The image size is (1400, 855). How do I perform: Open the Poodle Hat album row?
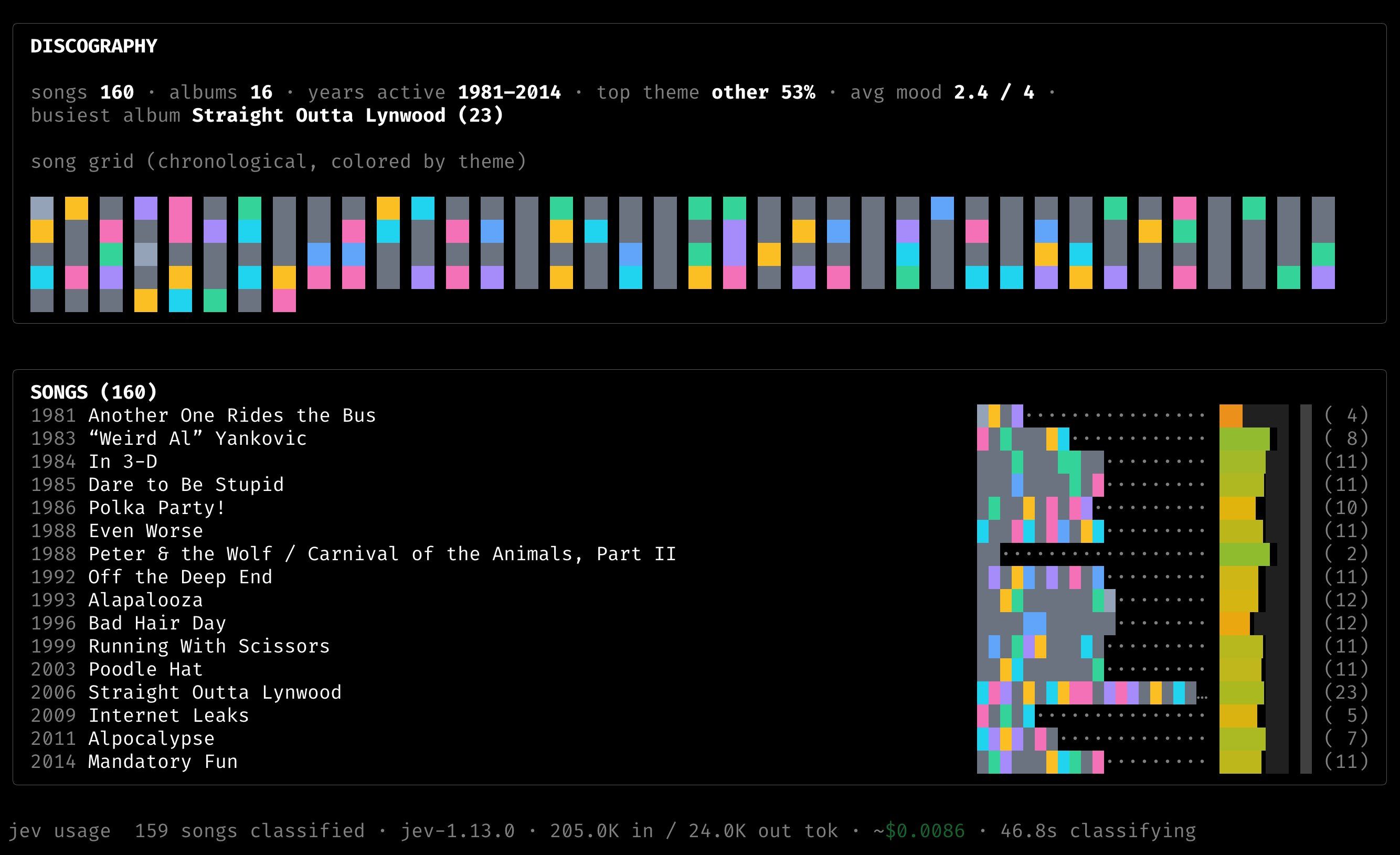click(699, 669)
